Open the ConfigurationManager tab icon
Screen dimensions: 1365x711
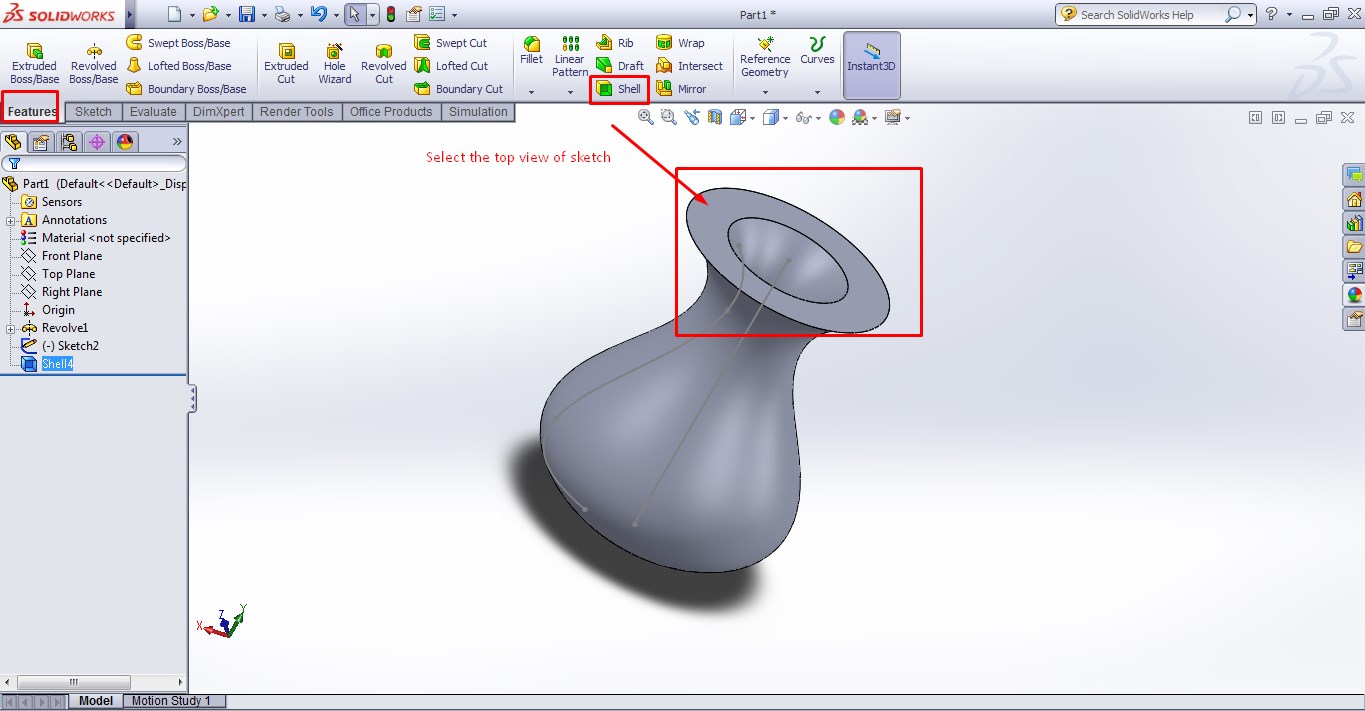[69, 142]
